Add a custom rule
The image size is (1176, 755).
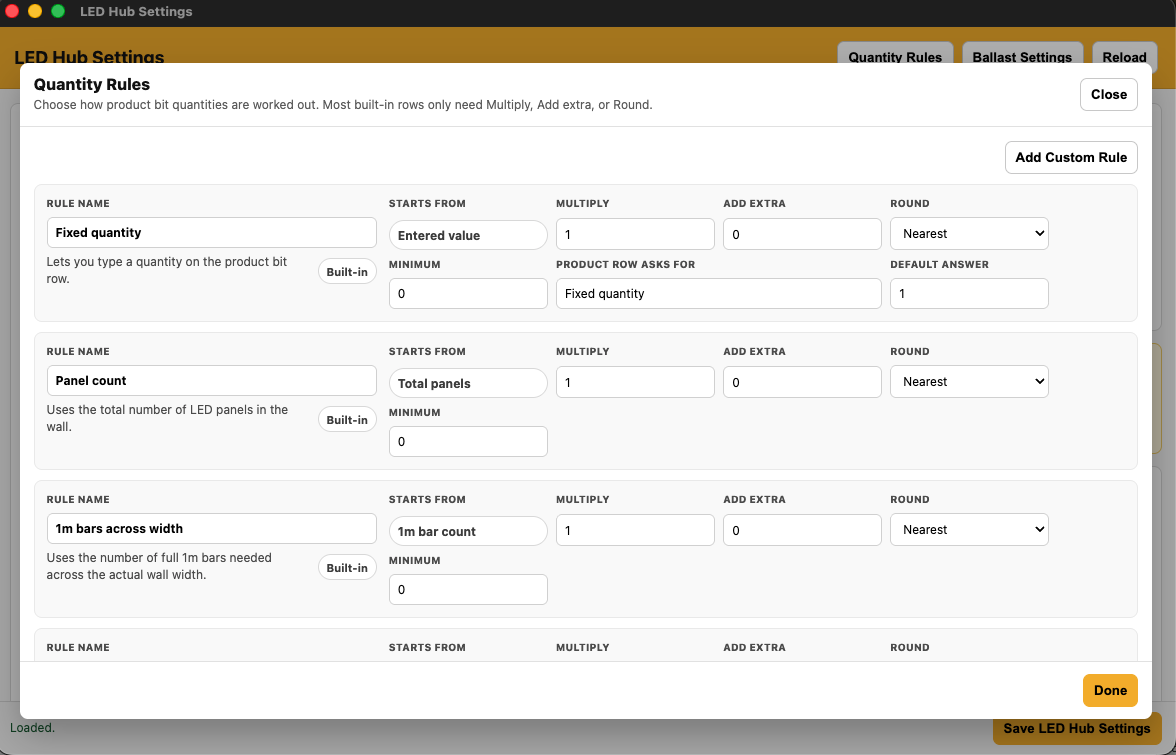click(1071, 157)
